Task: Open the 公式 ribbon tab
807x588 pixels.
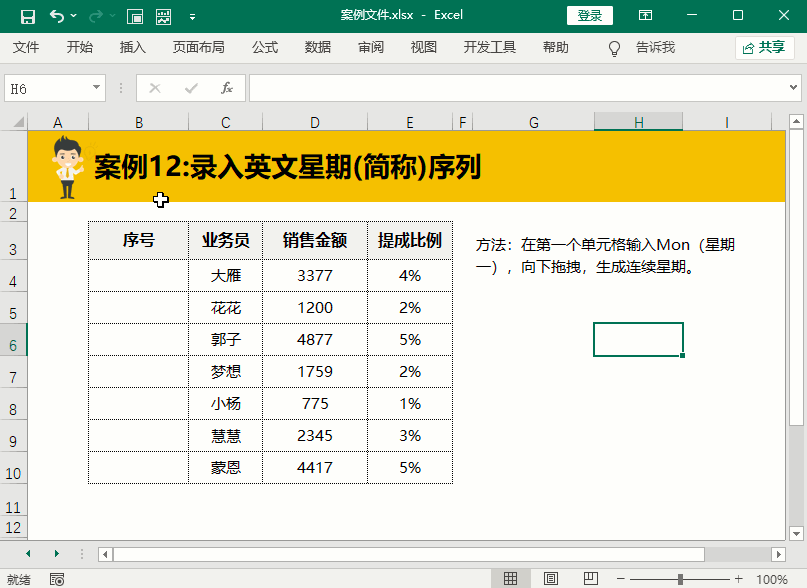Action: (x=265, y=47)
